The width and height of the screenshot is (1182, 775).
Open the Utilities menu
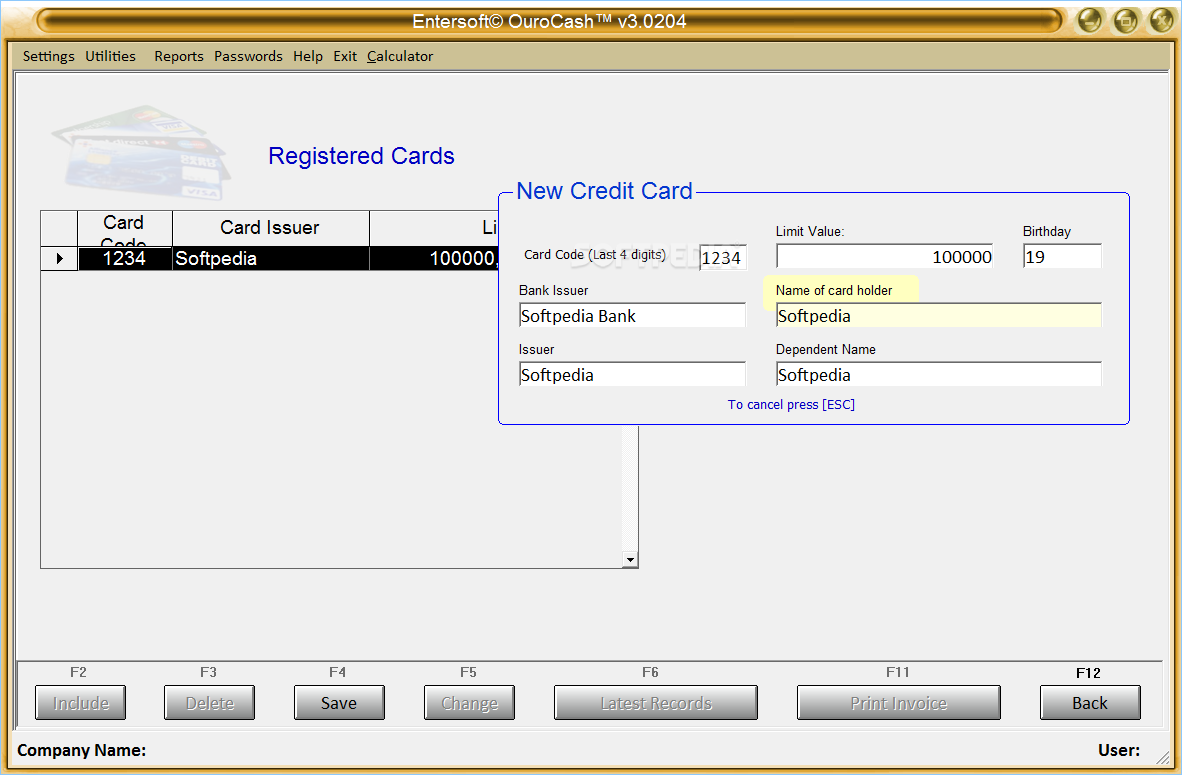(x=110, y=57)
